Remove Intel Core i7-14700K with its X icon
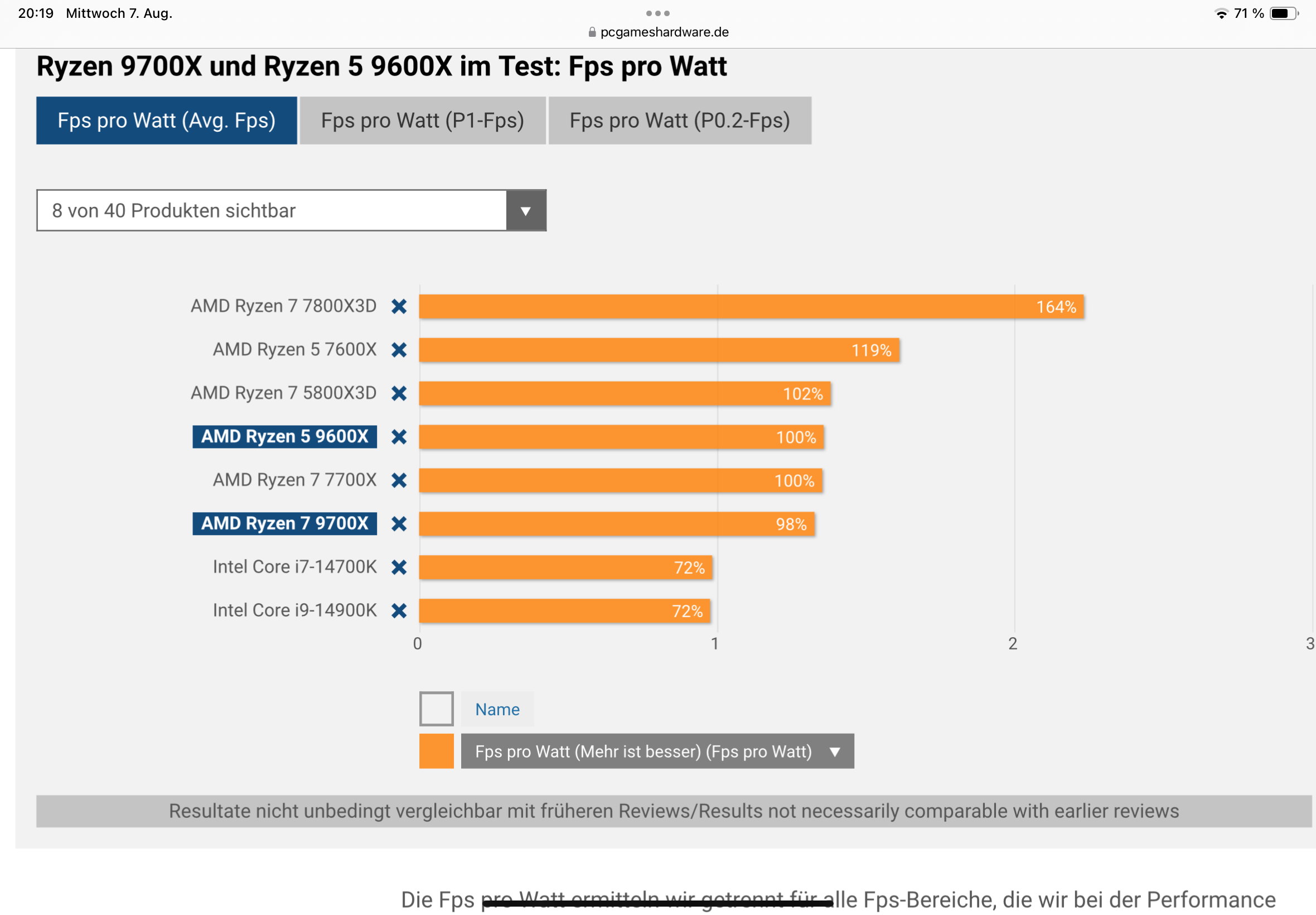Screen dimensions: 1316x915 pyautogui.click(x=399, y=567)
